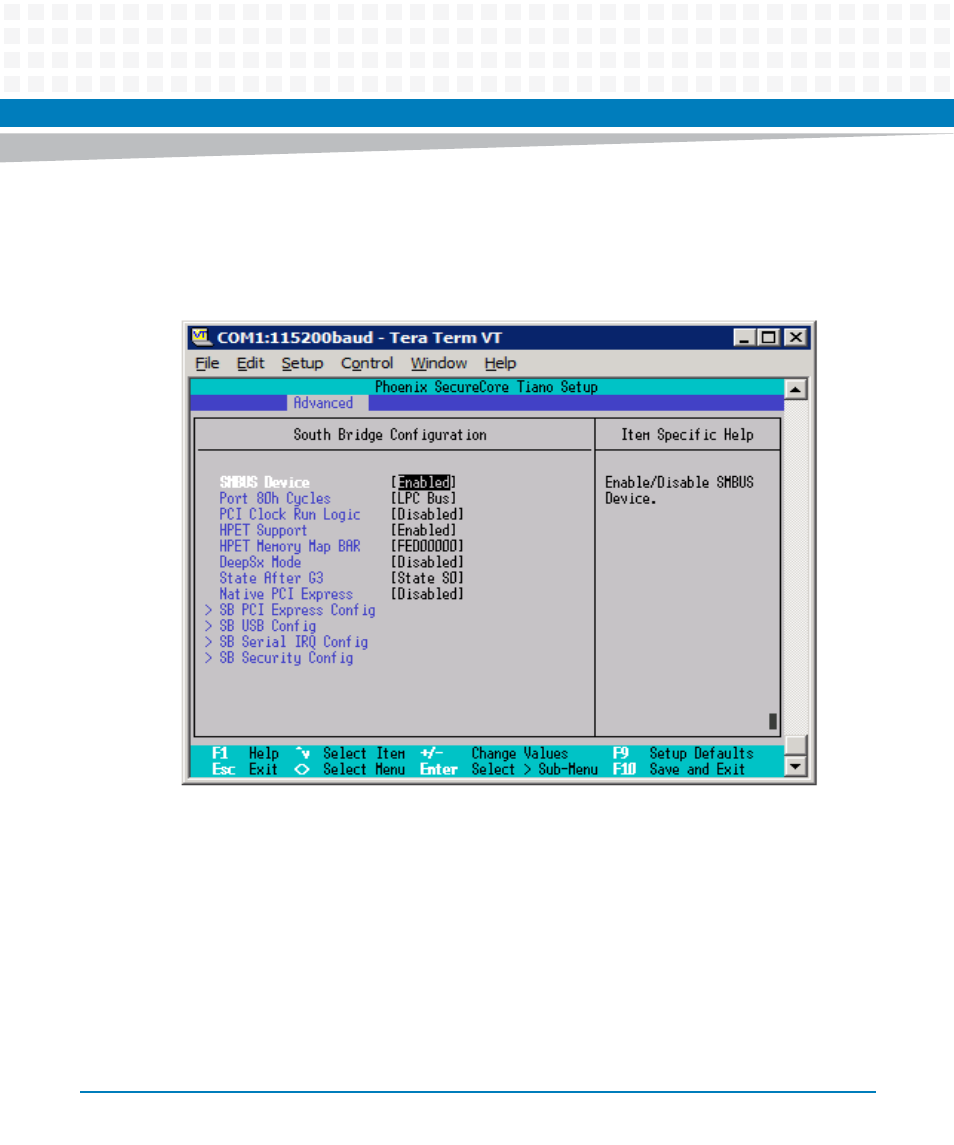Viewport: 954px width, 1145px height.
Task: Expand SB USB Config submenu
Action: (x=260, y=627)
